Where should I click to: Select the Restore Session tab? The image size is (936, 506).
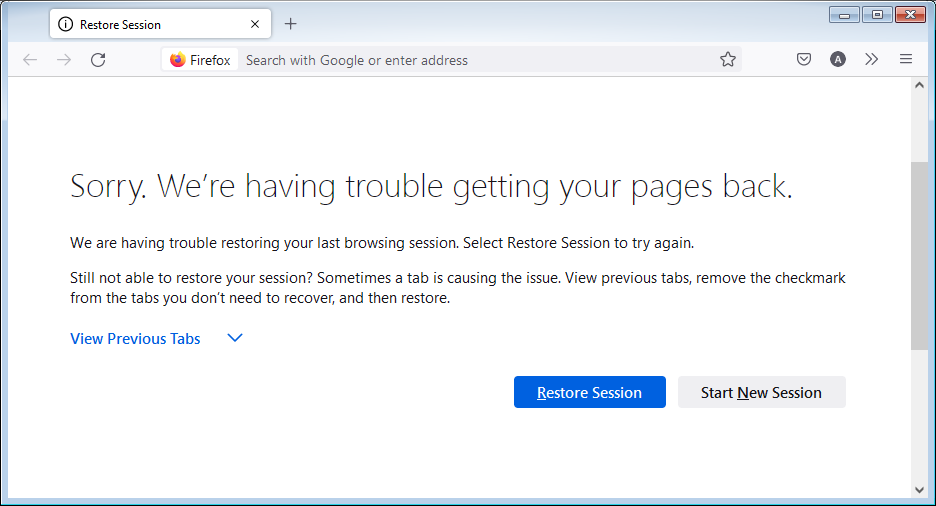[150, 24]
